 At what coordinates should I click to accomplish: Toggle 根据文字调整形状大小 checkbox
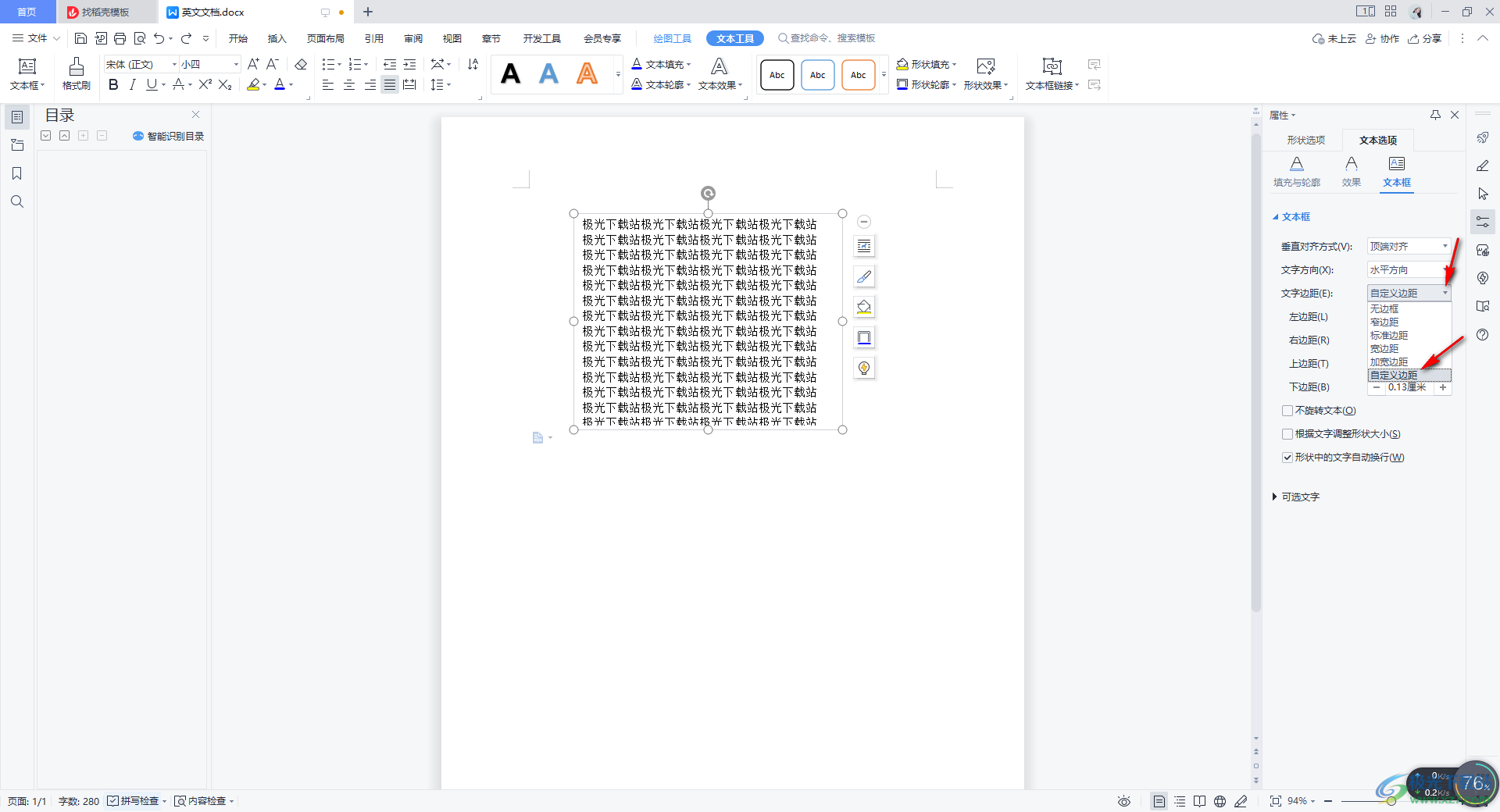(1287, 434)
